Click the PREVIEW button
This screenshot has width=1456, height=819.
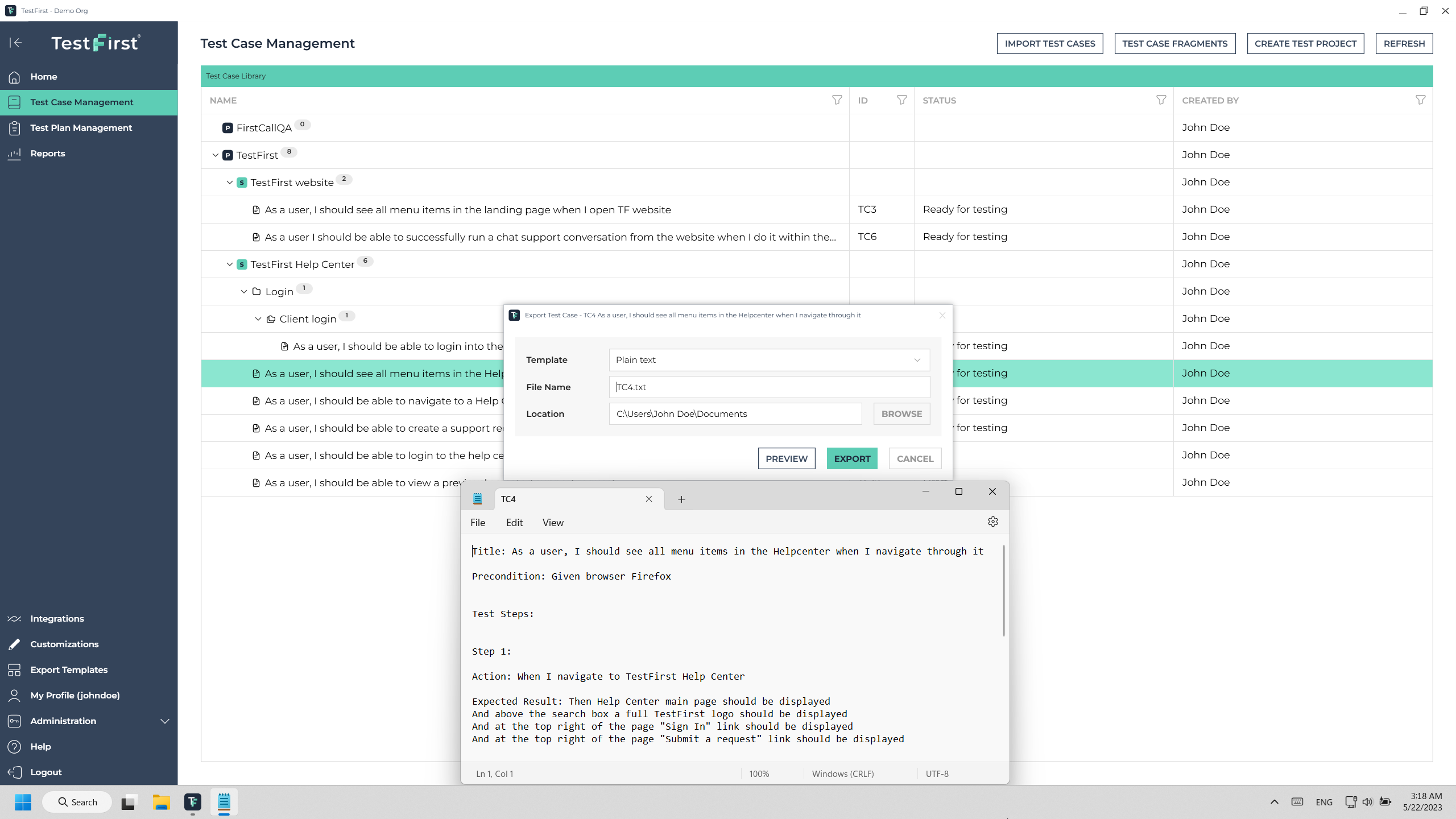click(786, 458)
